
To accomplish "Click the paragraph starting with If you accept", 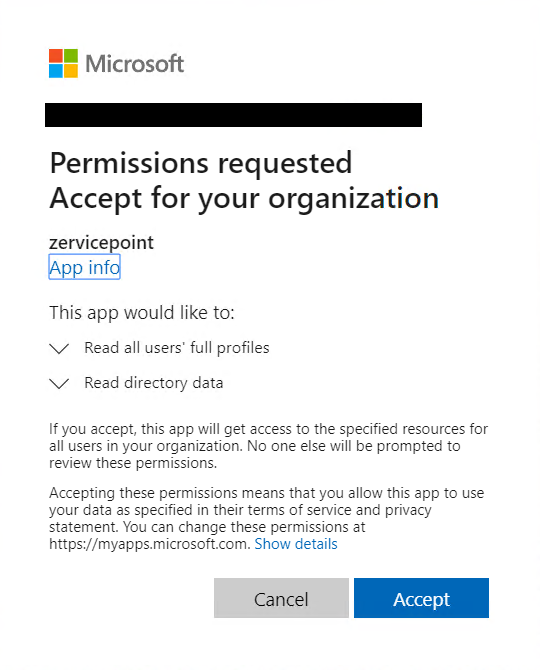I will tap(268, 446).
